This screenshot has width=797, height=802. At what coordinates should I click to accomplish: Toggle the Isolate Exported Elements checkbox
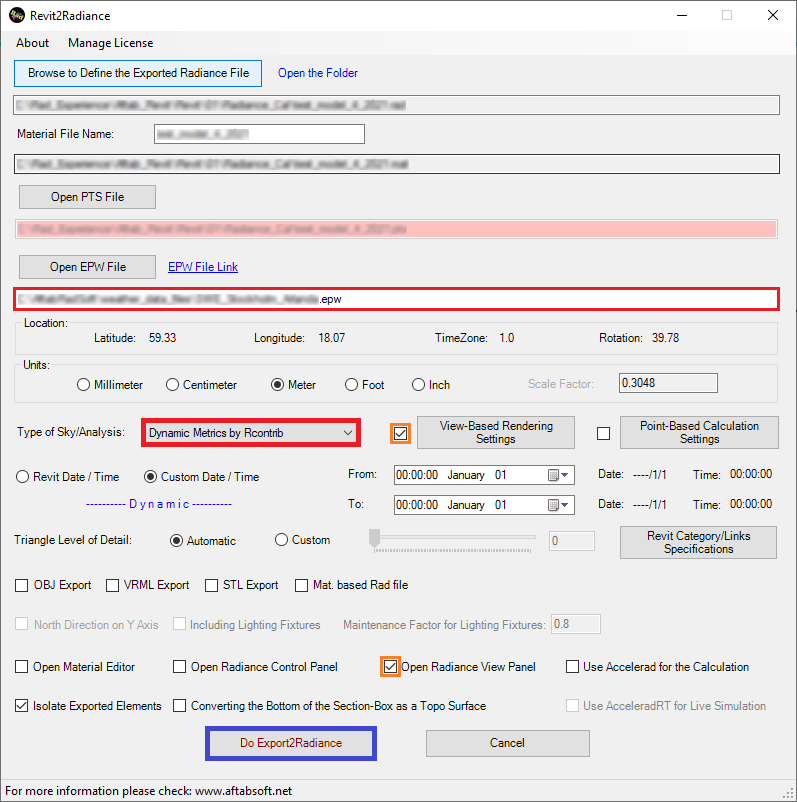pyautogui.click(x=21, y=706)
